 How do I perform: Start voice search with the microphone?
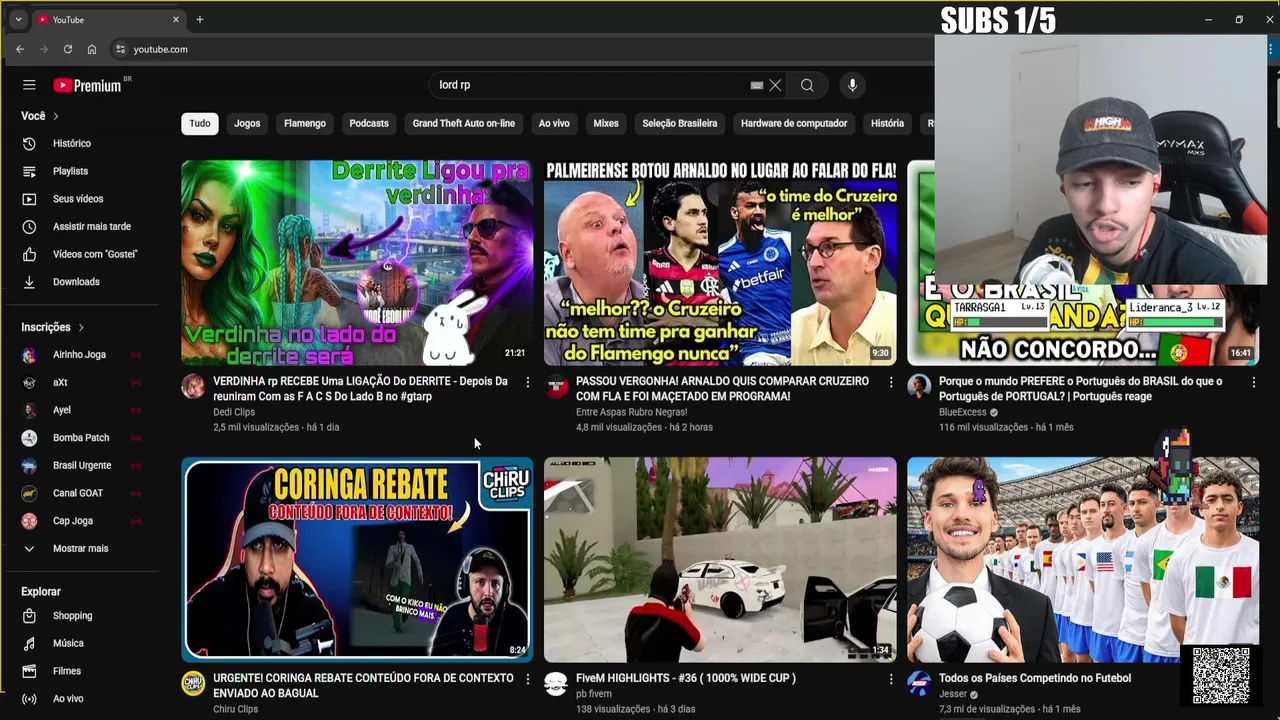(x=852, y=85)
